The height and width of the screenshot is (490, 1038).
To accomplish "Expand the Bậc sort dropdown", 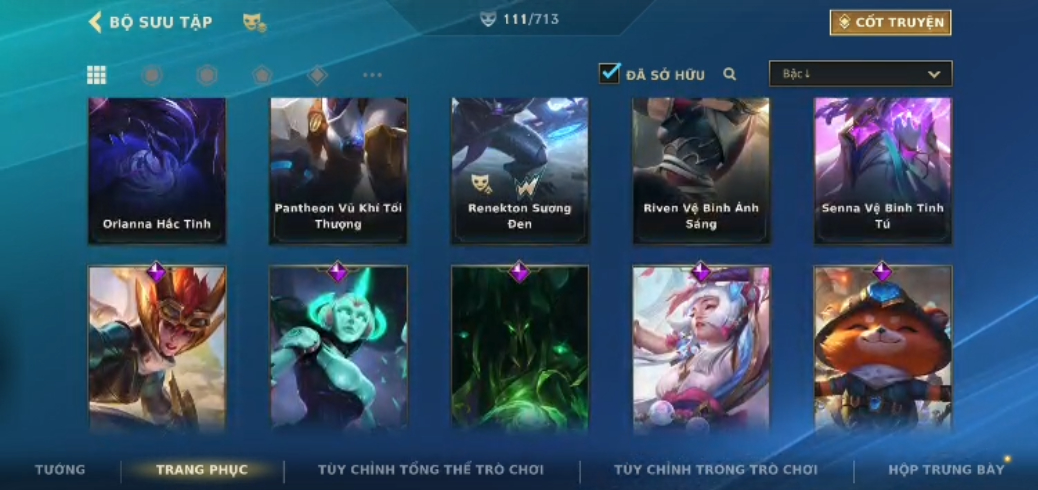I will click(x=861, y=74).
